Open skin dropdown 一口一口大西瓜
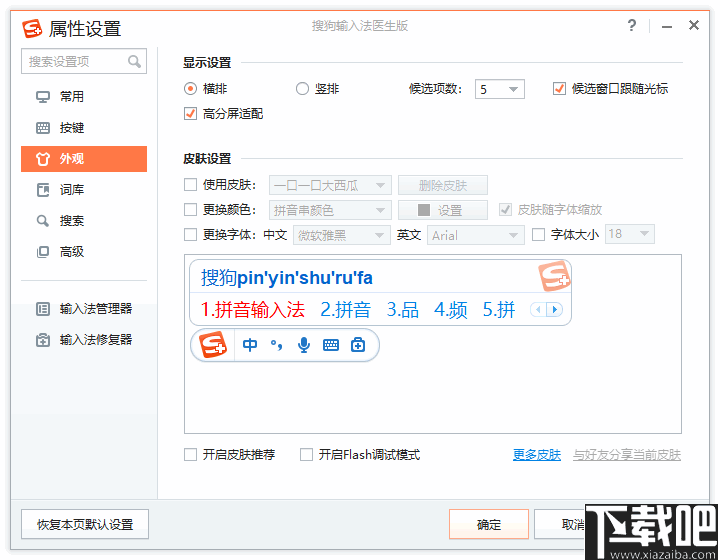 pos(330,185)
